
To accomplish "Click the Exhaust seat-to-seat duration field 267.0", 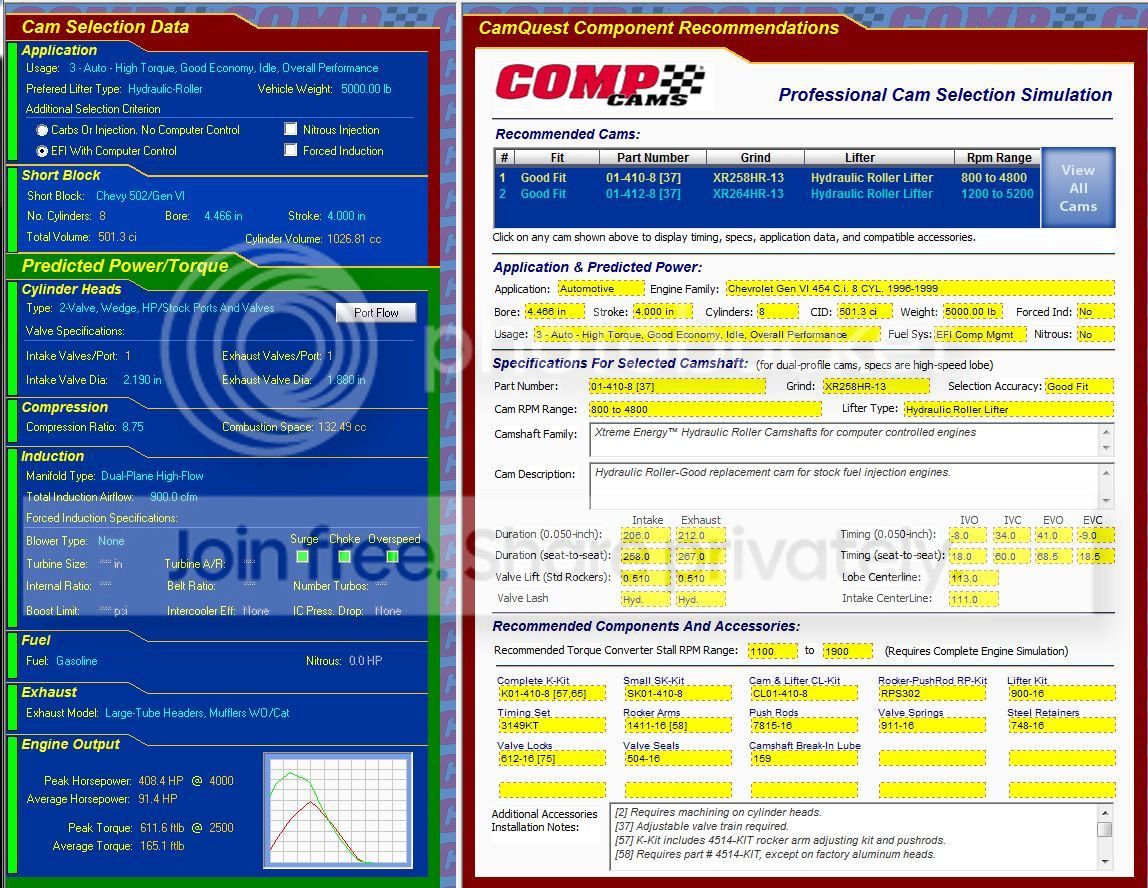I will tap(701, 556).
